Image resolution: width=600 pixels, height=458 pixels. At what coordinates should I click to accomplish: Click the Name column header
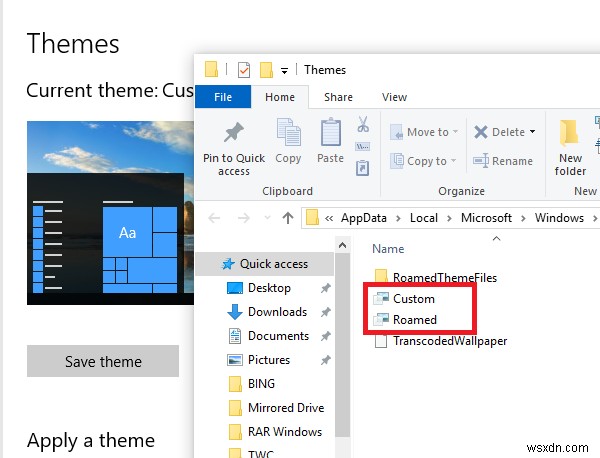pyautogui.click(x=388, y=249)
